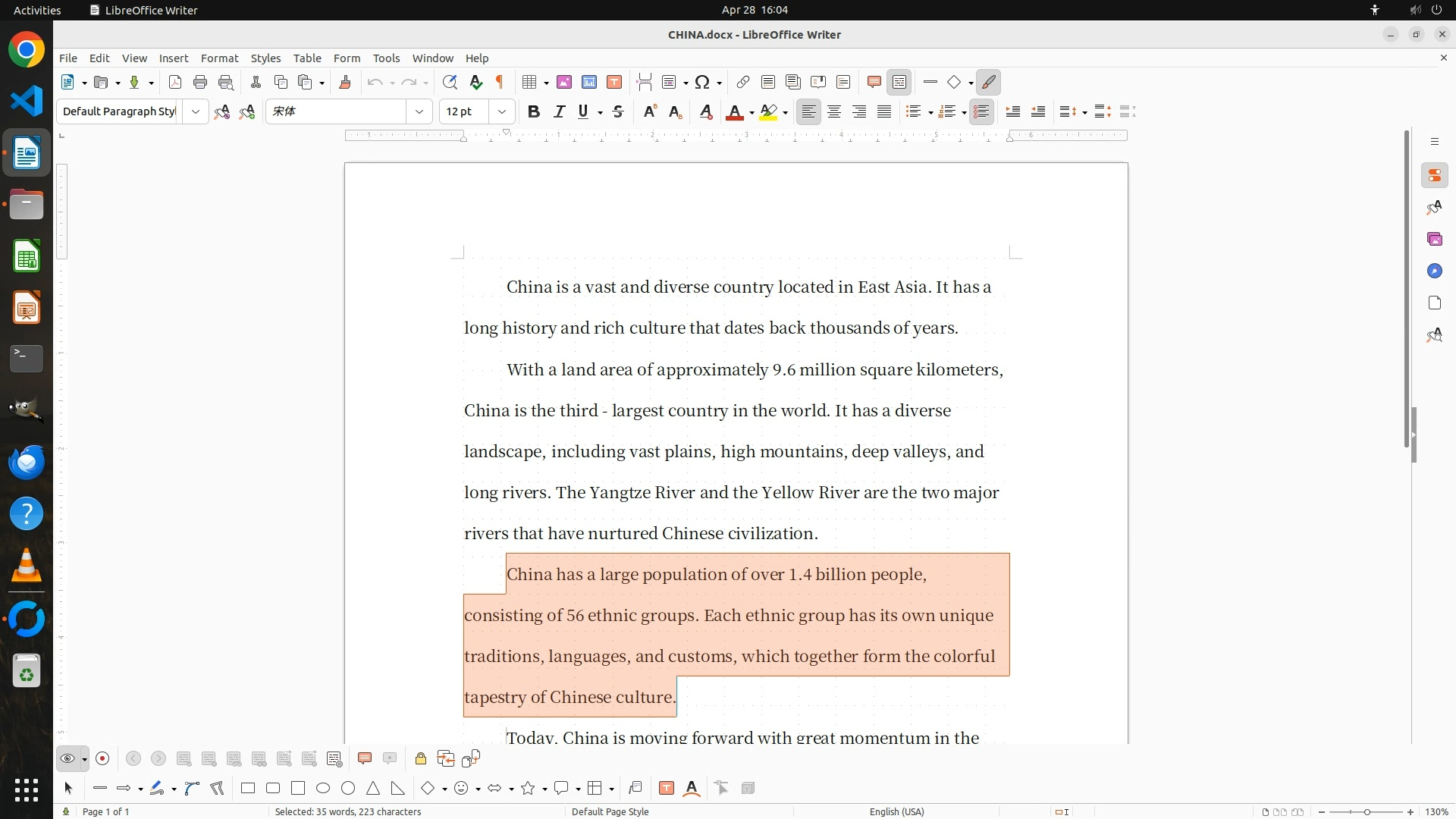
Task: Click the Bold formatting icon
Action: click(534, 111)
